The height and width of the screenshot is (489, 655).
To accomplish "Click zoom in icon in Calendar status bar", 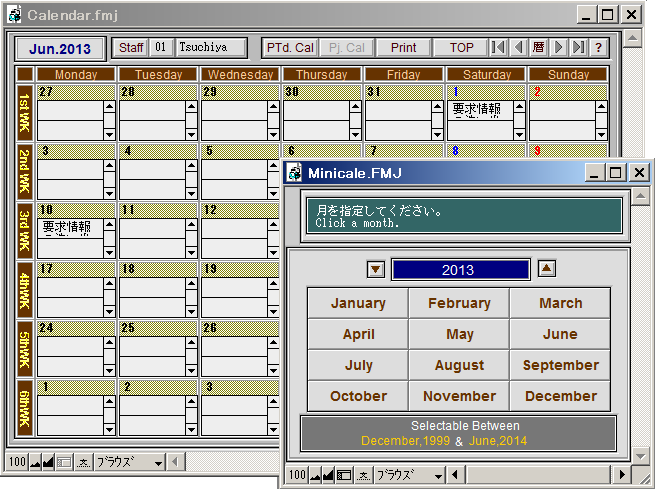I will 48,462.
